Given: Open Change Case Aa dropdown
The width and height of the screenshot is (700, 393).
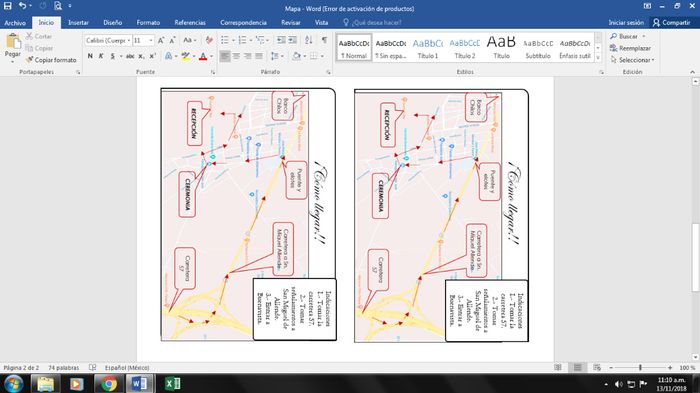Looking at the screenshot, I should (190, 40).
